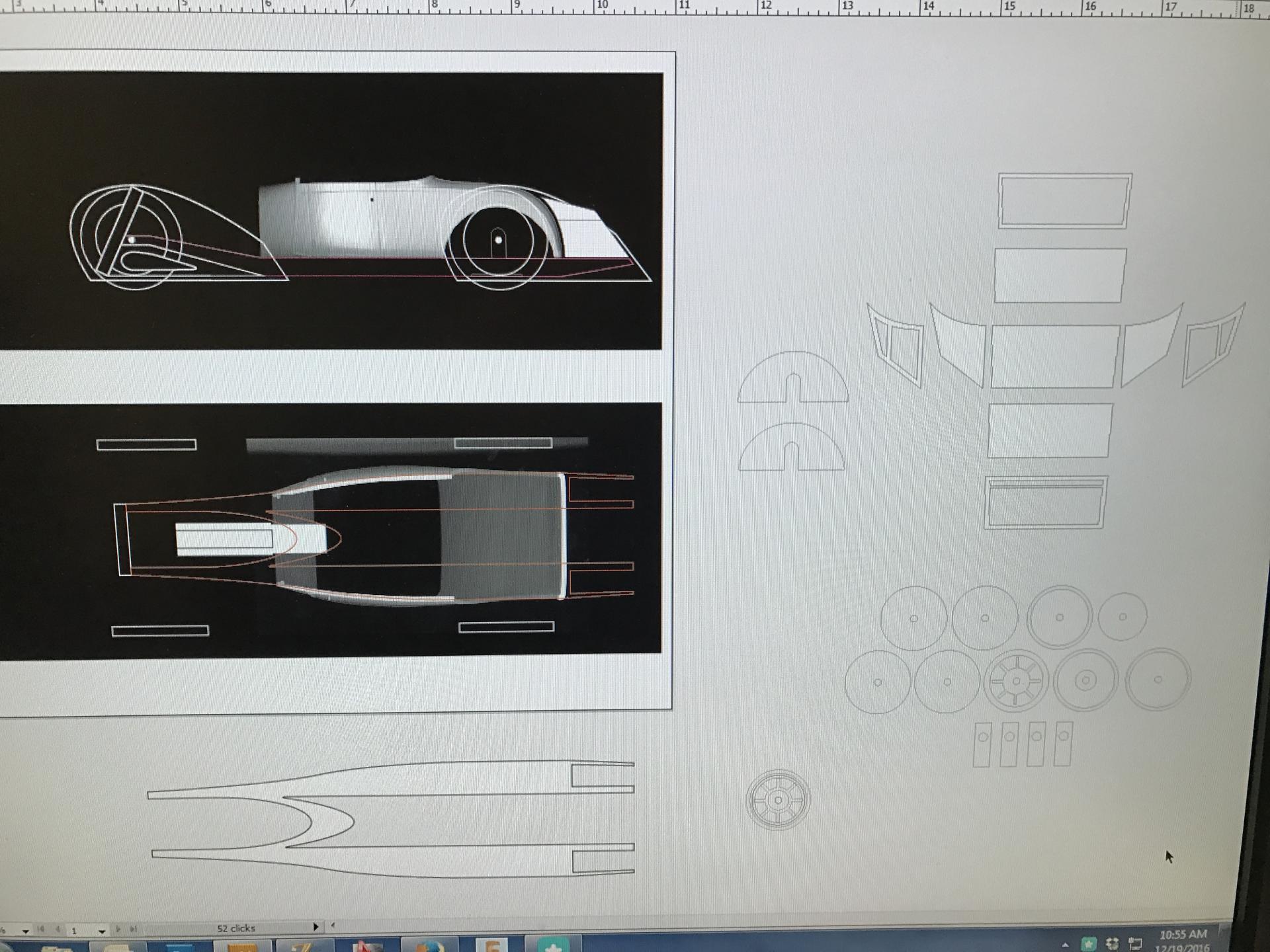Open Firefox from the taskbar
The height and width of the screenshot is (952, 1270).
point(429,946)
